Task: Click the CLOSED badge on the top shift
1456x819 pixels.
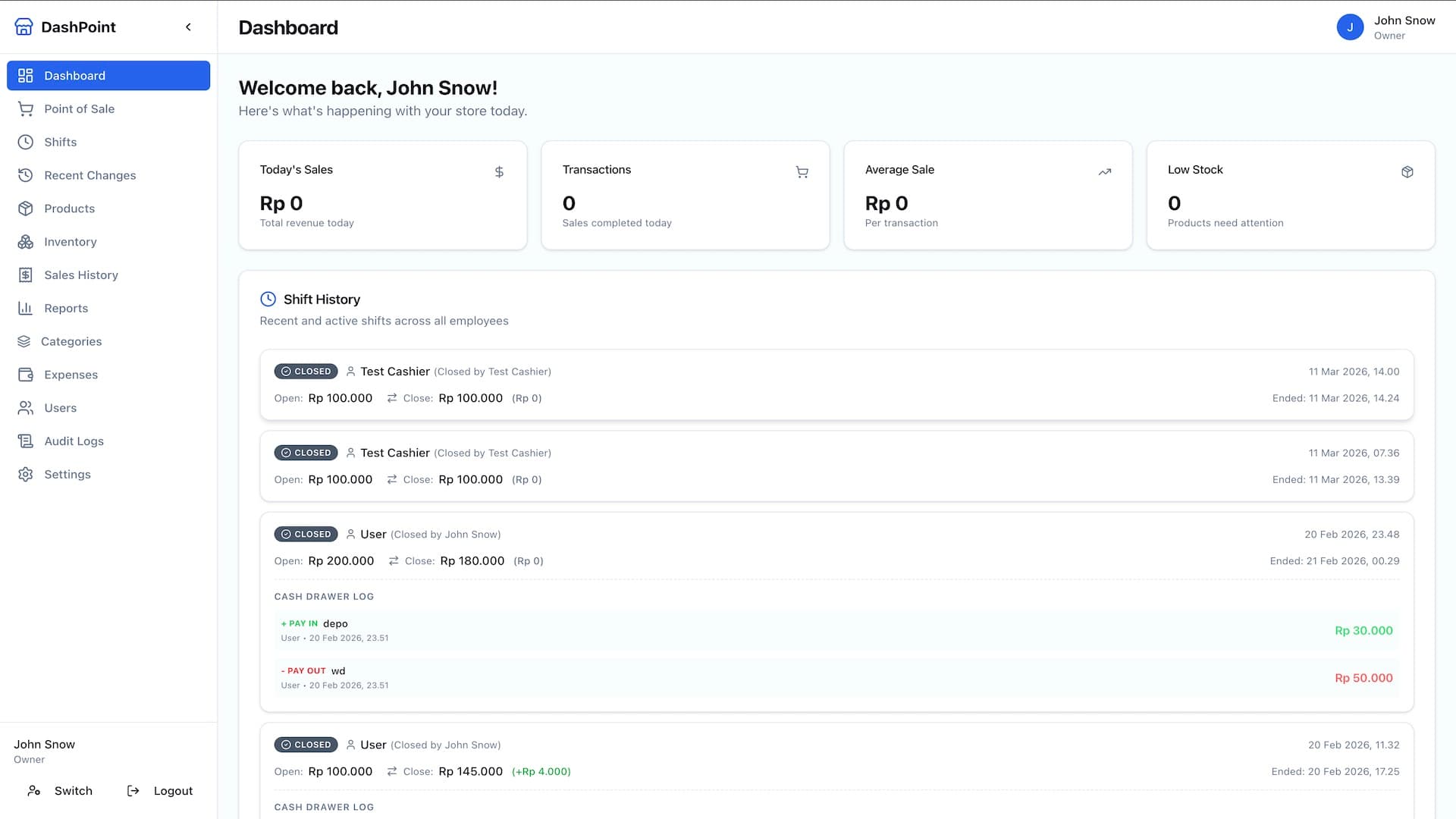Action: [x=306, y=371]
